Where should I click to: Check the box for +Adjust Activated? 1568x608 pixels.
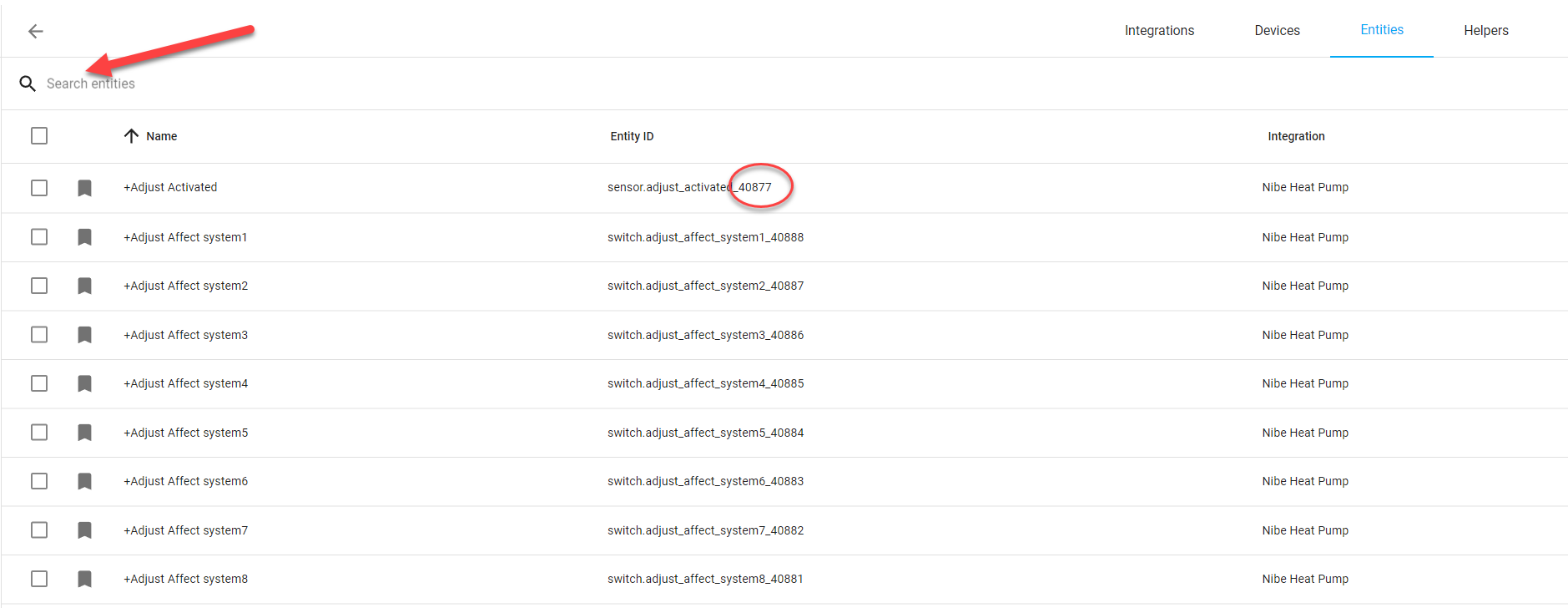coord(39,188)
